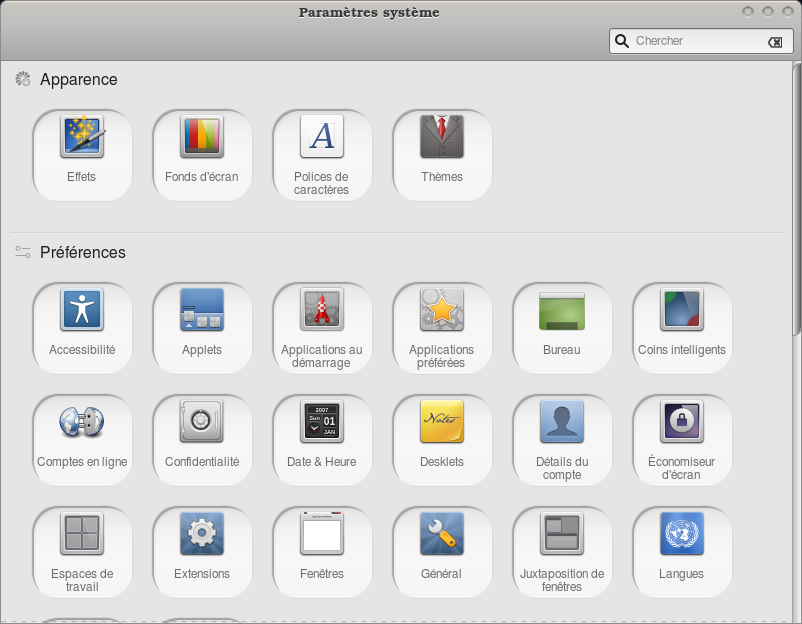Open the Applets preferences
Screen dimensions: 802x624
click(x=202, y=328)
